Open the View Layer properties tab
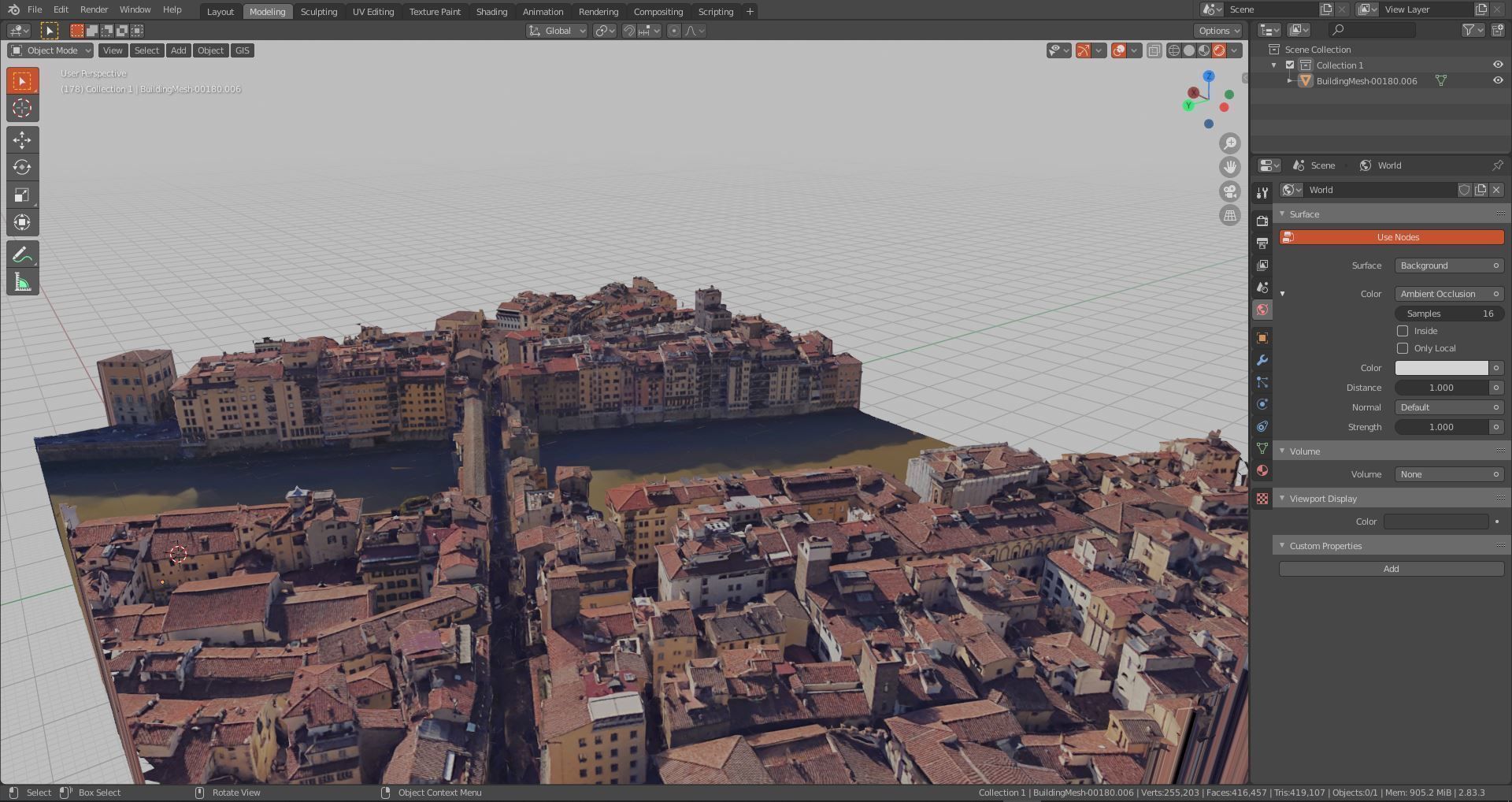The image size is (1512, 802). (1262, 265)
